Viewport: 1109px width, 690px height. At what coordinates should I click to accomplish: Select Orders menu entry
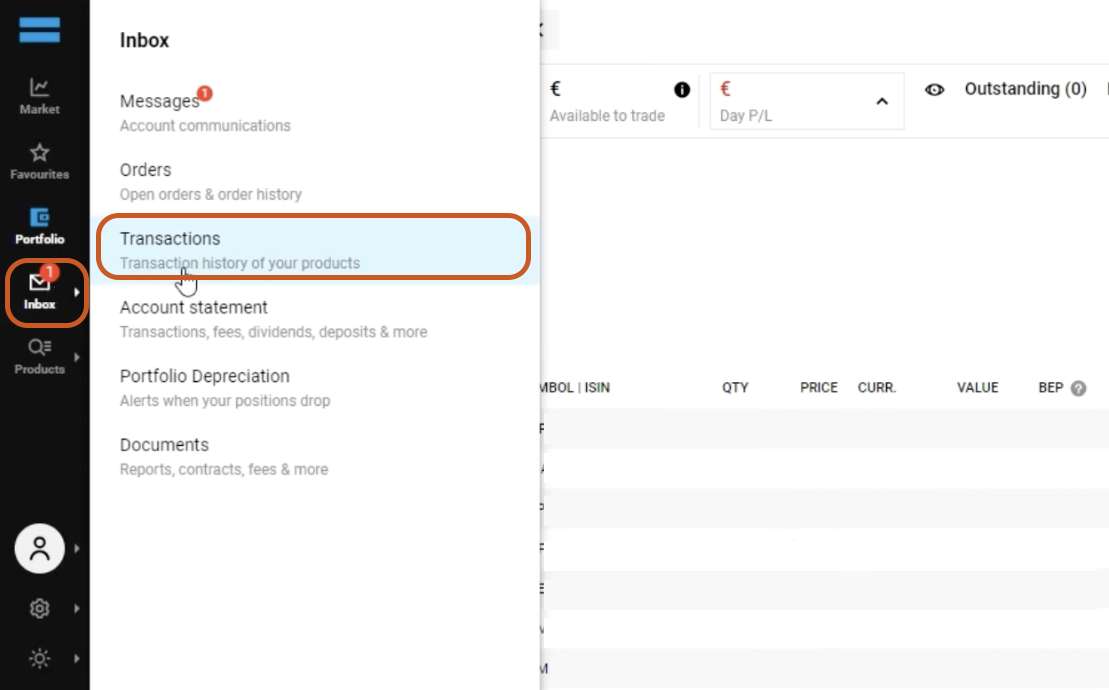146,170
